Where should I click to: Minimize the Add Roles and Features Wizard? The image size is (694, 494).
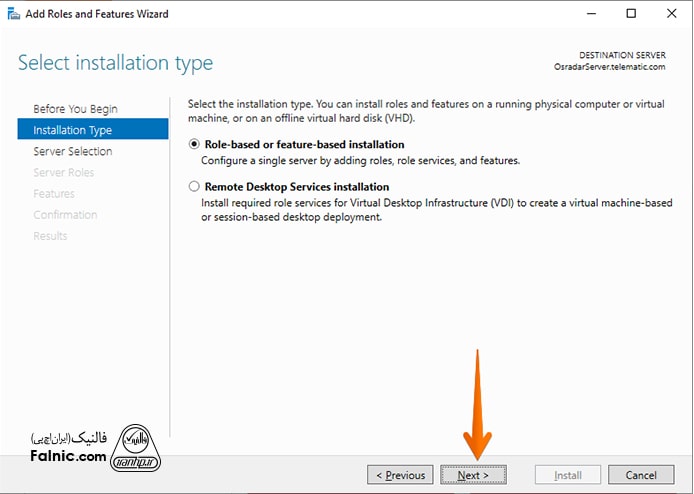pyautogui.click(x=585, y=14)
